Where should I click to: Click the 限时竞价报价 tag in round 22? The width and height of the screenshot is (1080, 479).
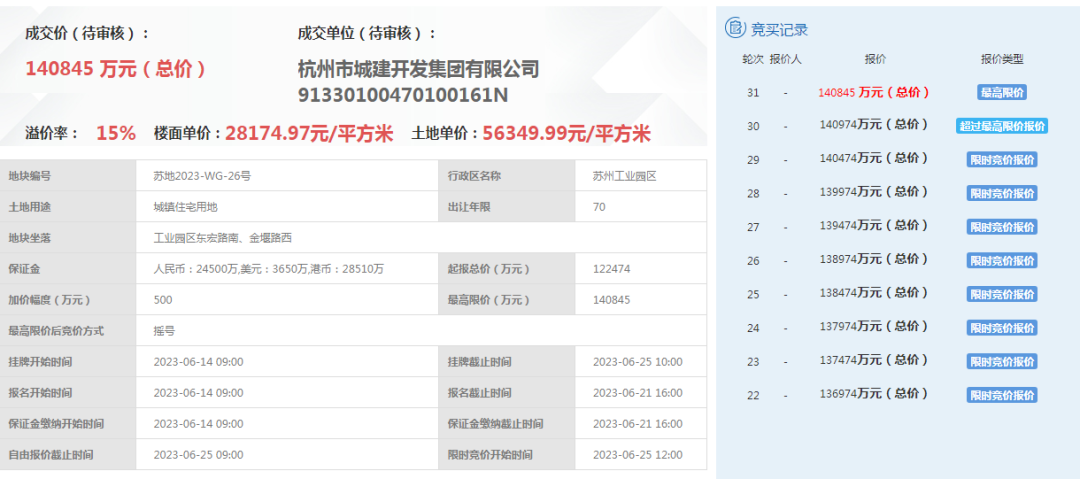[1002, 395]
